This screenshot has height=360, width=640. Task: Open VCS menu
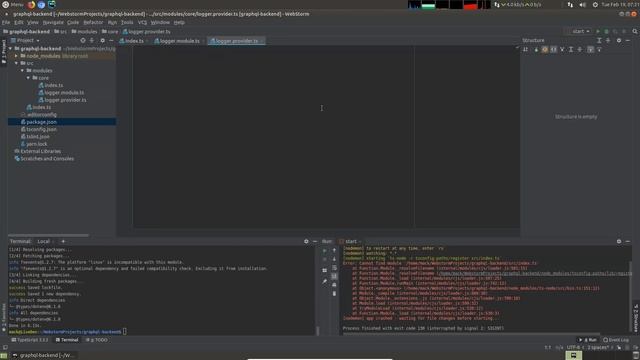click(142, 22)
